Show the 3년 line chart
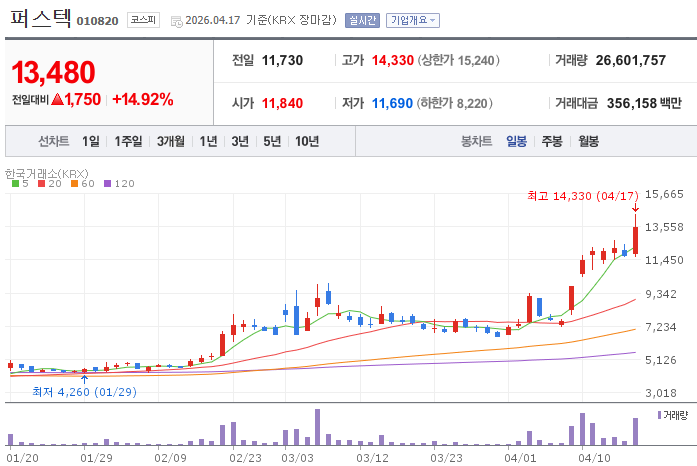Image resolution: width=697 pixels, height=466 pixels. pos(240,141)
